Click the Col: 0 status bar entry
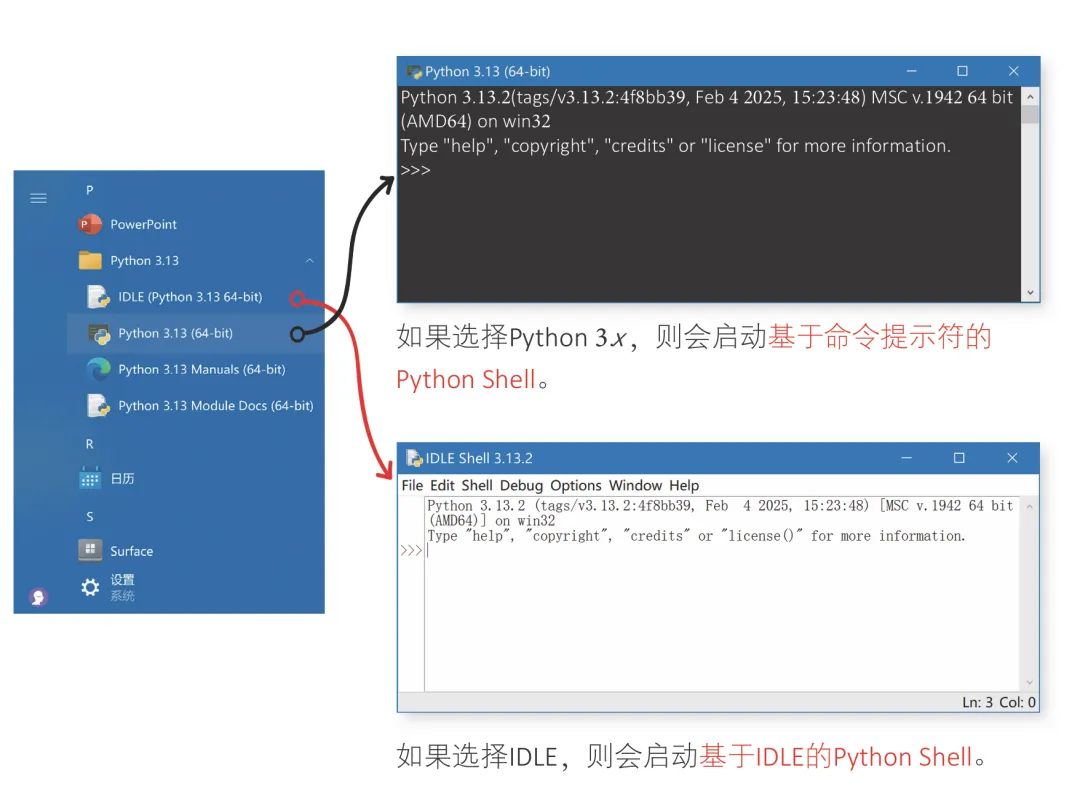 [1017, 702]
